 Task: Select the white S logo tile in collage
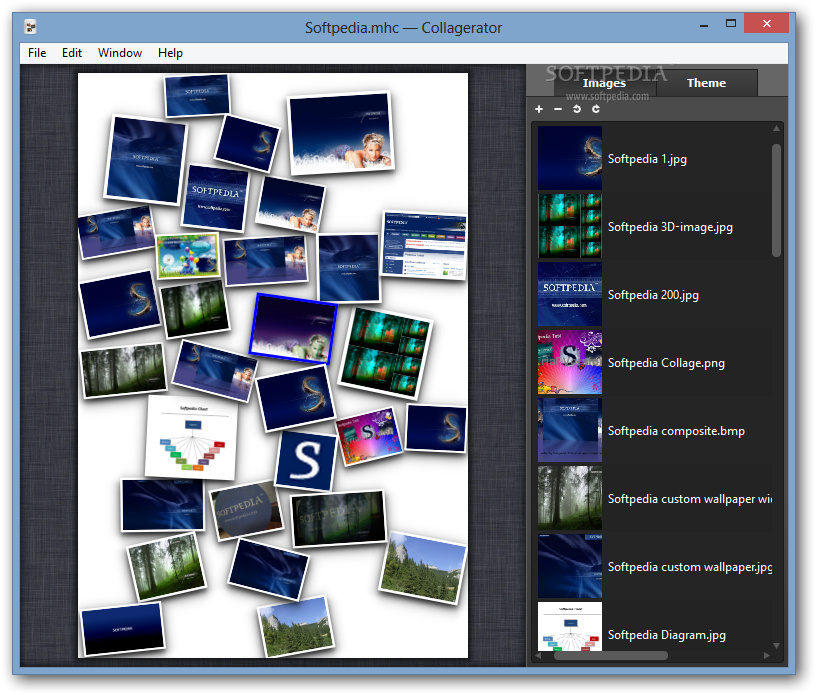click(x=305, y=460)
